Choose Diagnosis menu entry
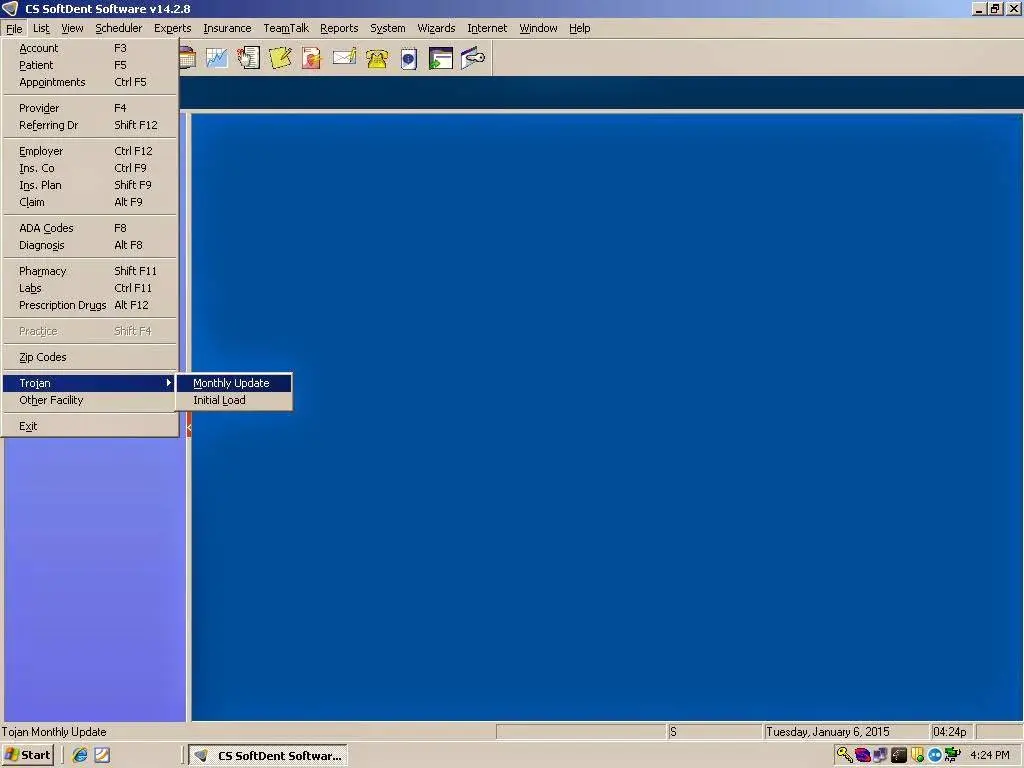Viewport: 1024px width, 768px height. [x=90, y=245]
